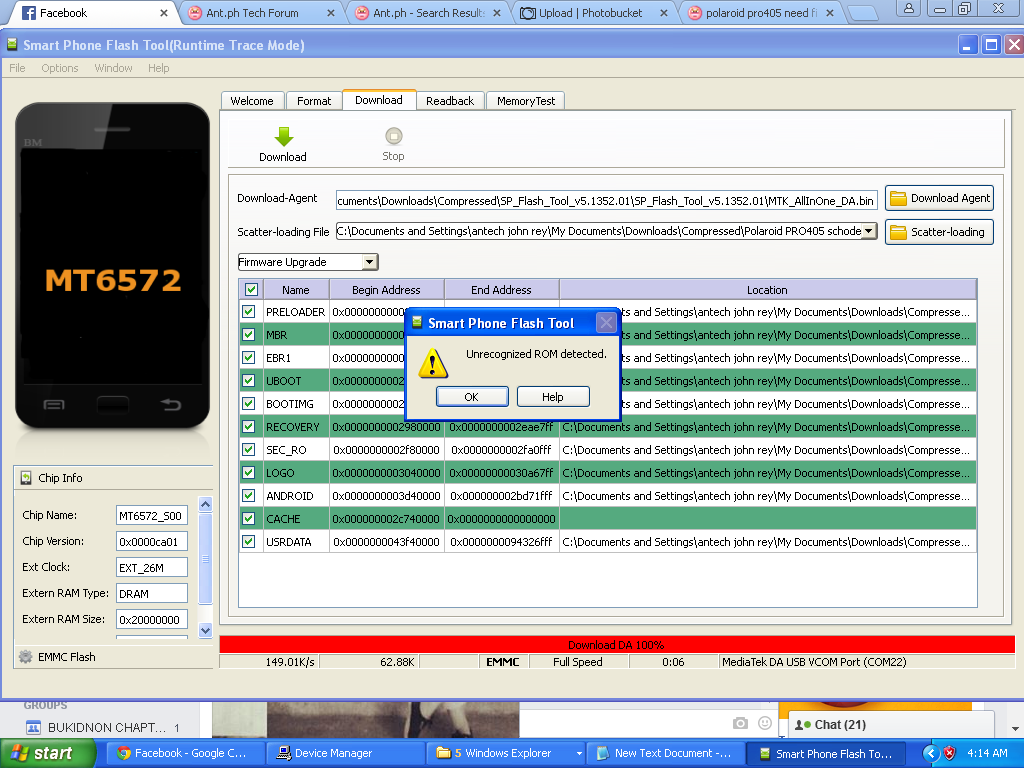Click the Chrome user profile icon
Screen dimensions: 1024x768
point(908,8)
